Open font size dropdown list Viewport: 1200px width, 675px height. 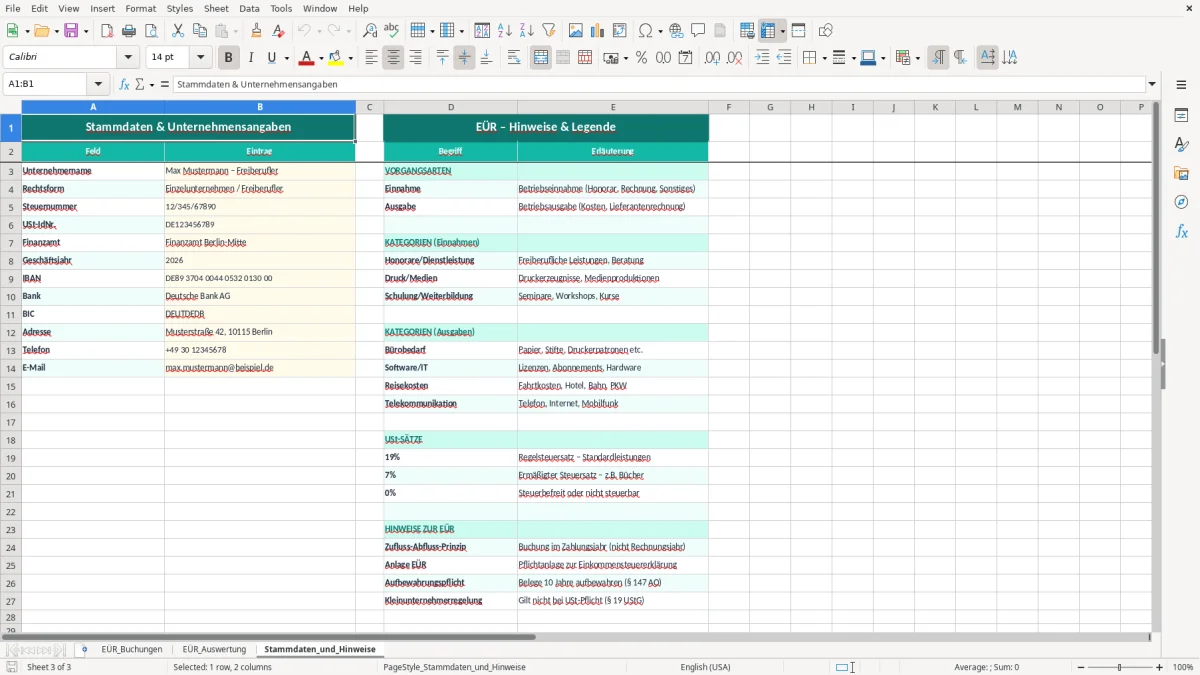[x=200, y=58]
